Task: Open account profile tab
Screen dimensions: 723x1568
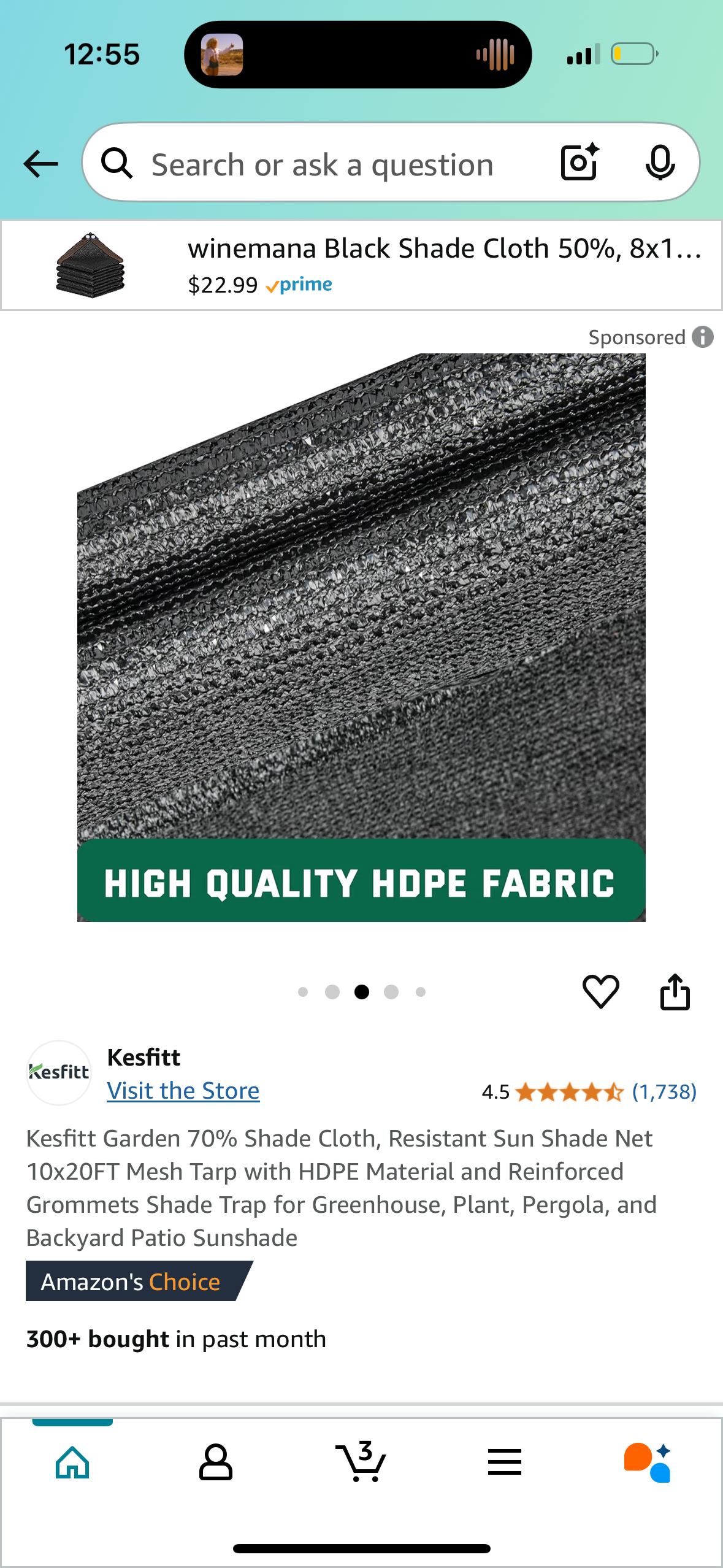Action: click(x=216, y=1462)
